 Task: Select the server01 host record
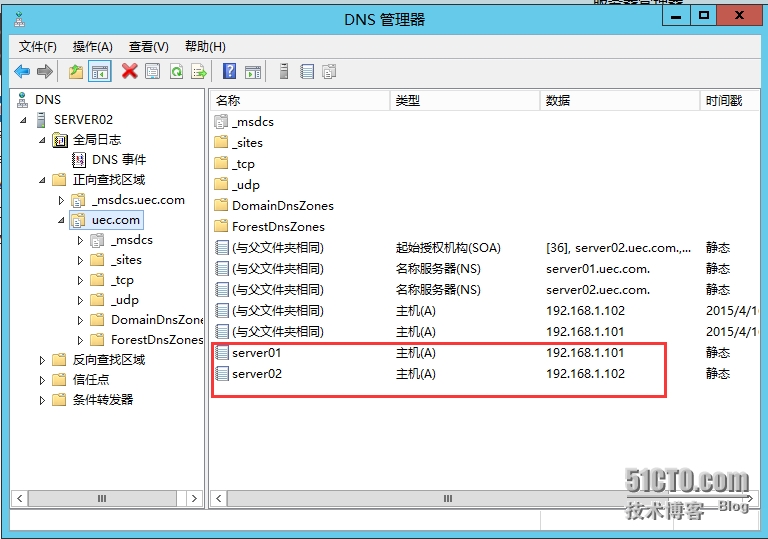coord(485,353)
